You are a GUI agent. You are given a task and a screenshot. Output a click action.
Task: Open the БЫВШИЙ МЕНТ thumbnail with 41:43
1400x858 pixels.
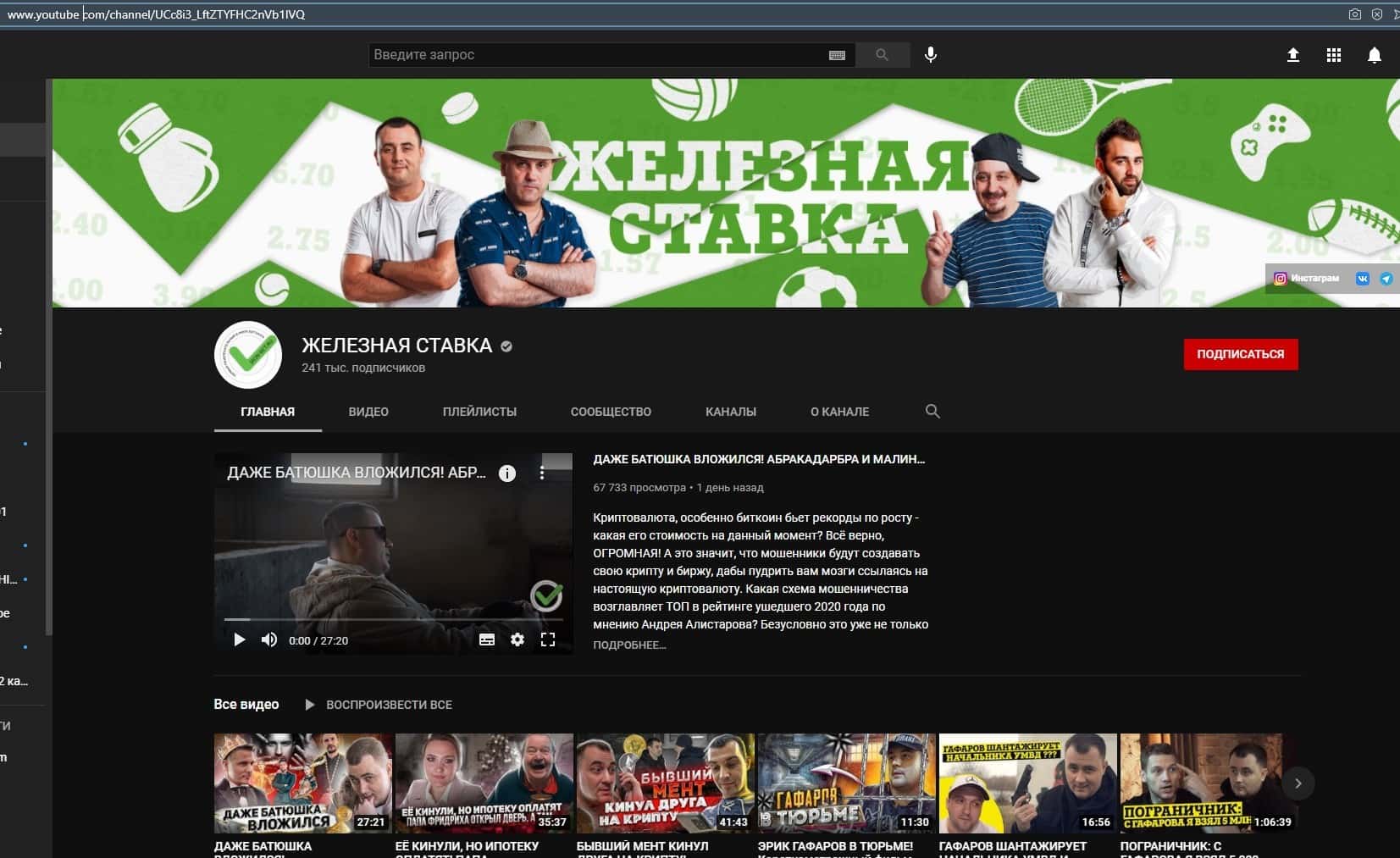click(666, 783)
